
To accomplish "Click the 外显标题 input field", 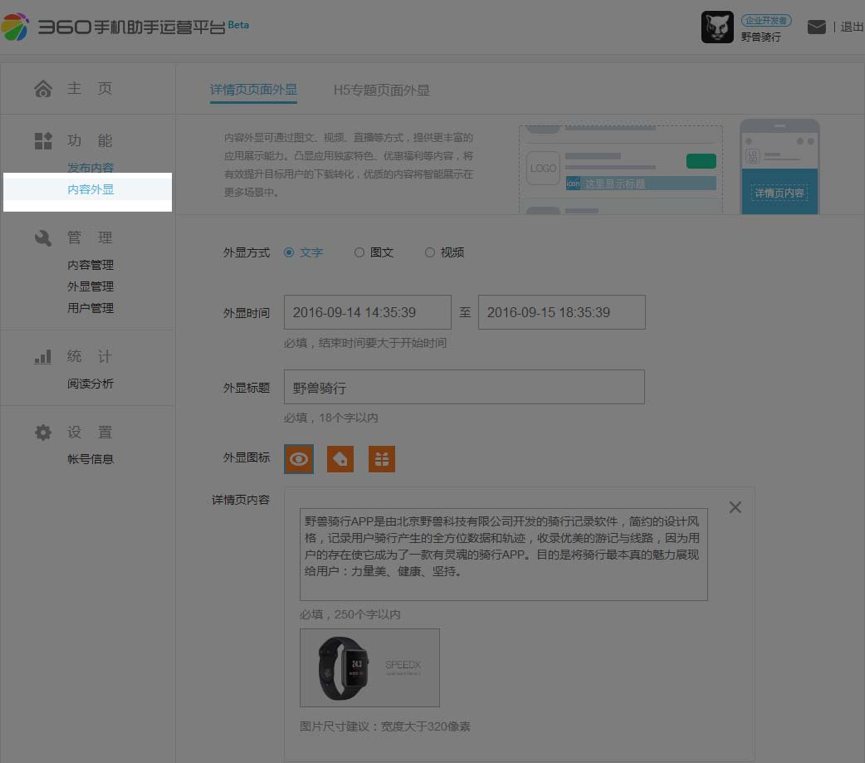I will click(x=464, y=387).
